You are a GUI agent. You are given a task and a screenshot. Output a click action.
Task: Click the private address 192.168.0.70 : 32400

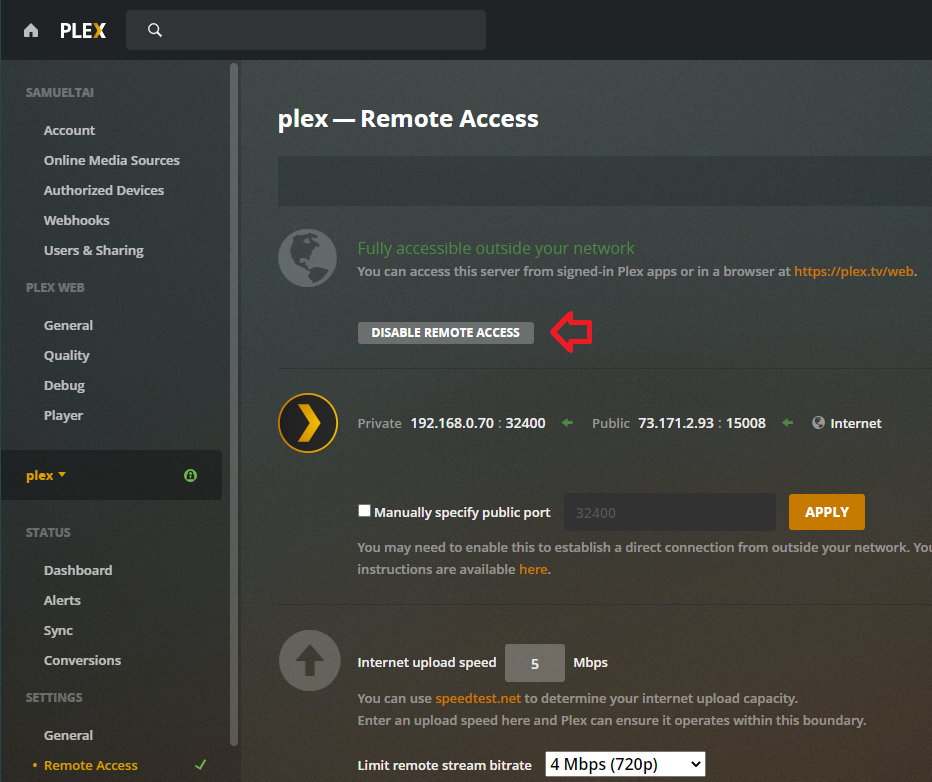pos(478,423)
